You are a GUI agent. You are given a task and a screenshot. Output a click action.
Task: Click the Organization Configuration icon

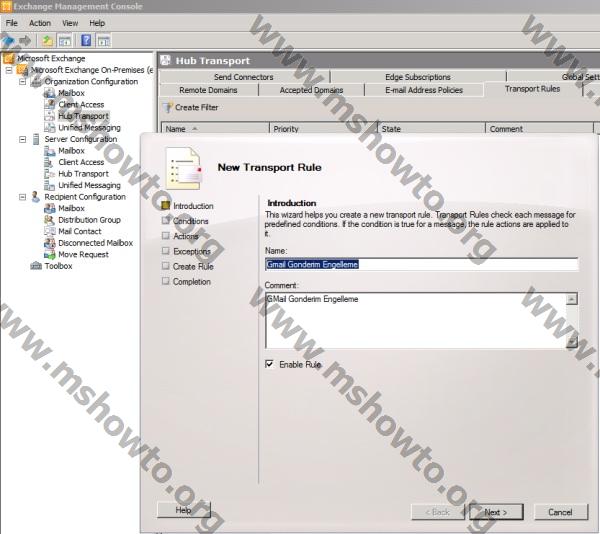pos(36,81)
